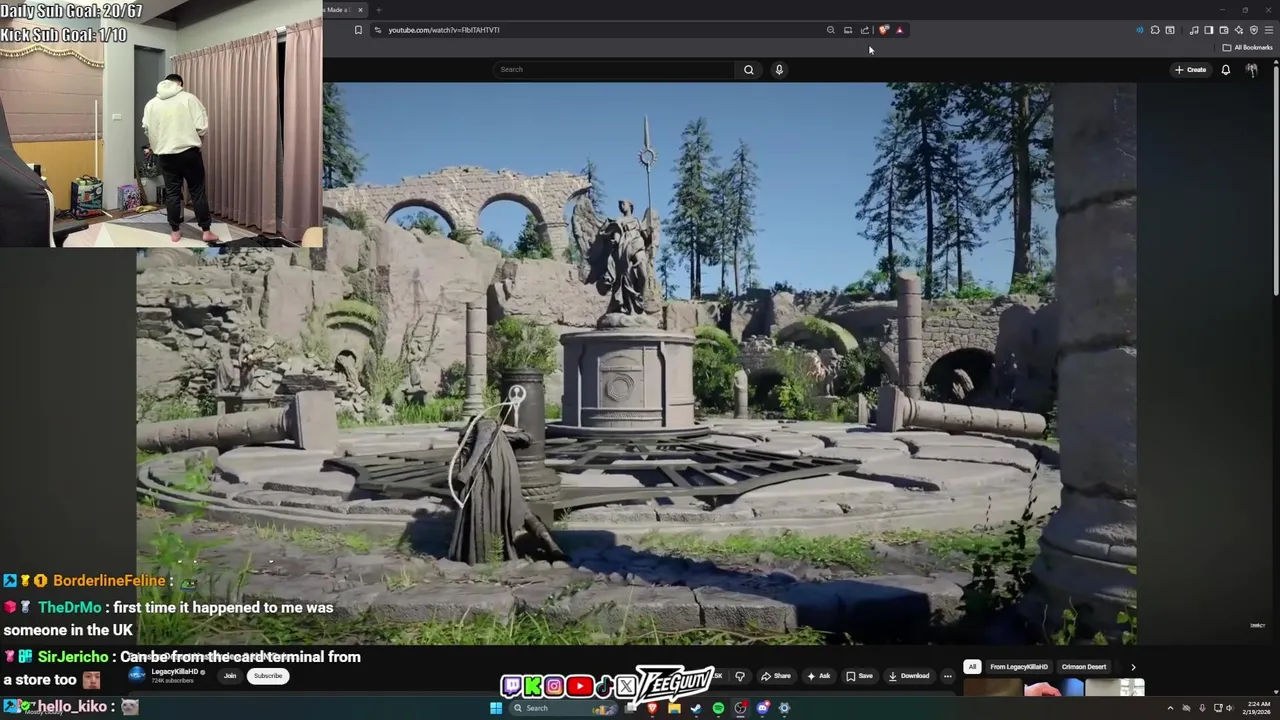Open the browser hamburger main menu
Image resolution: width=1280 pixels, height=720 pixels.
tap(1269, 30)
